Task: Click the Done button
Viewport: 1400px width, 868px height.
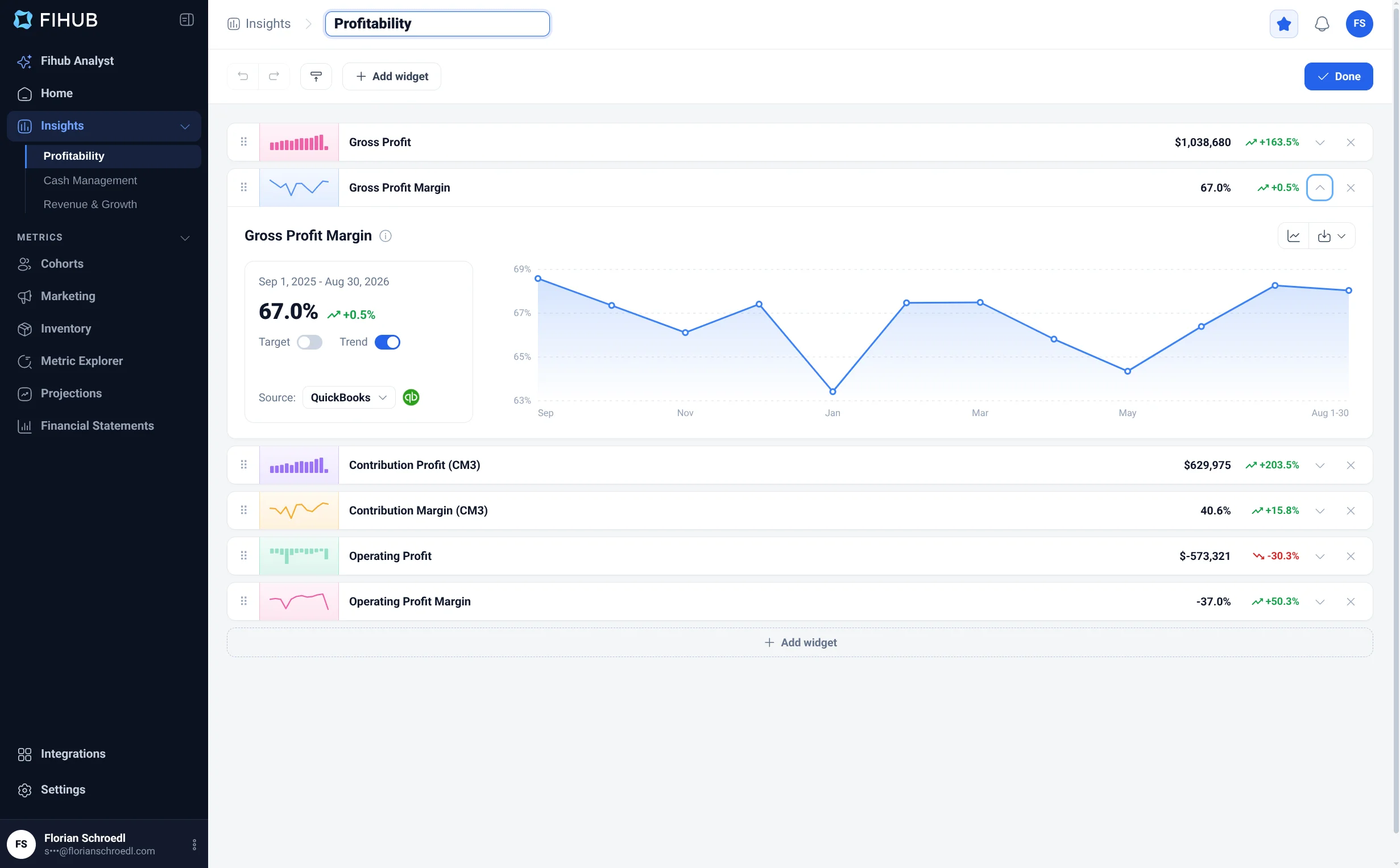Action: tap(1338, 76)
